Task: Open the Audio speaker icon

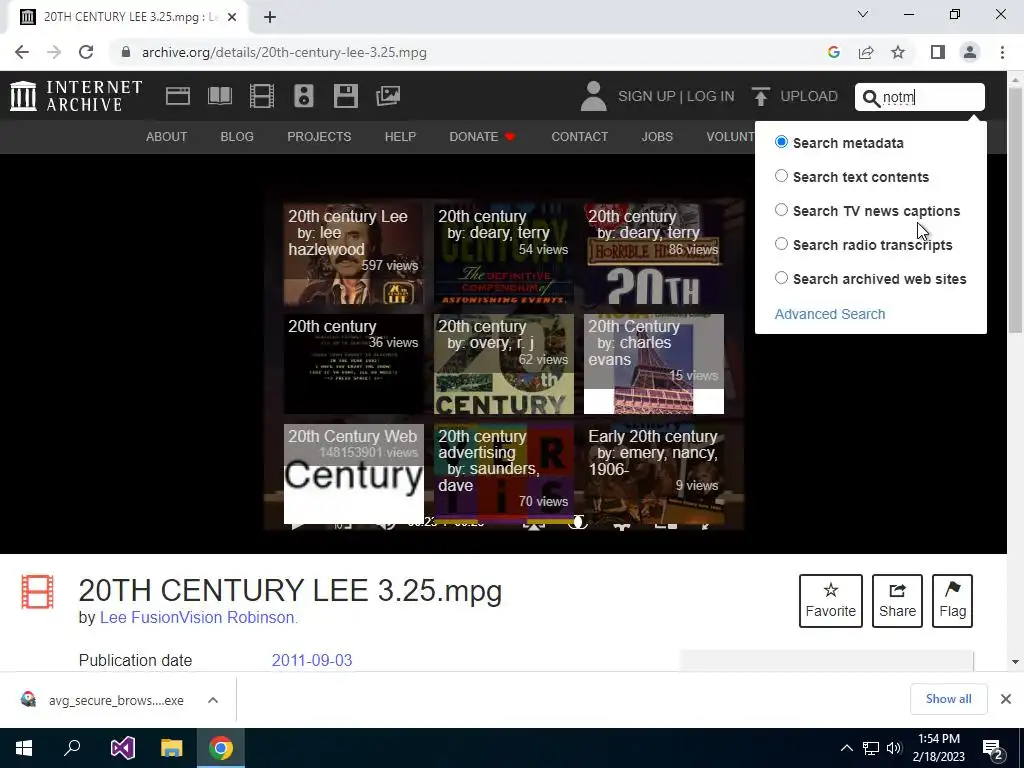Action: tap(304, 96)
